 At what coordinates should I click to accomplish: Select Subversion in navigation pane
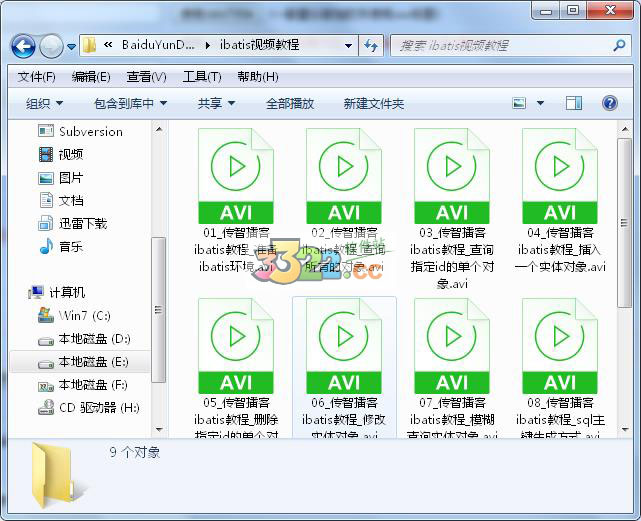[x=81, y=131]
